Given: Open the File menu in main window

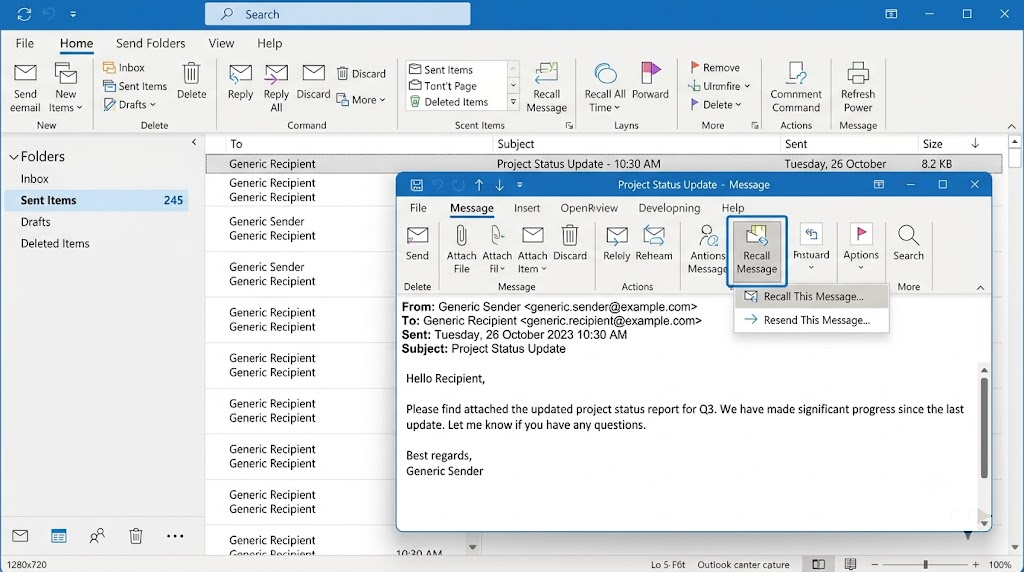Looking at the screenshot, I should pyautogui.click(x=25, y=43).
